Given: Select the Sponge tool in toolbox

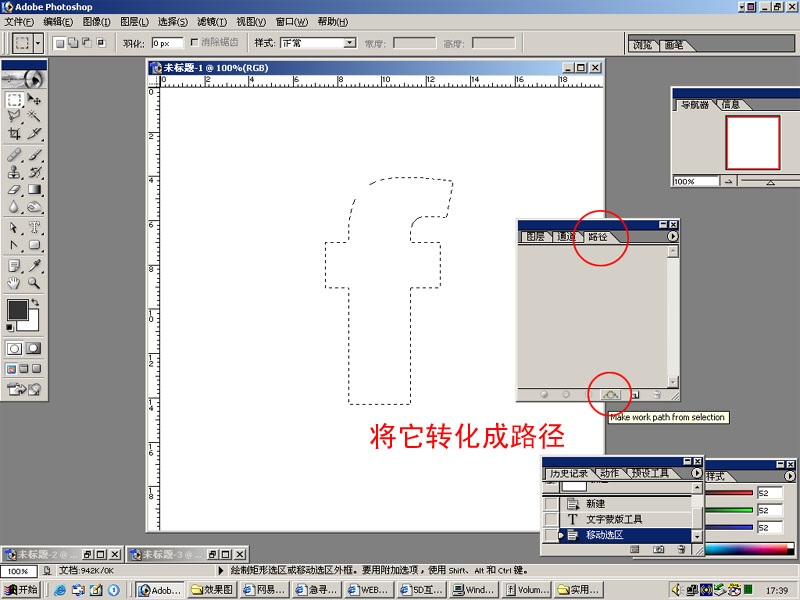Looking at the screenshot, I should click(x=34, y=207).
